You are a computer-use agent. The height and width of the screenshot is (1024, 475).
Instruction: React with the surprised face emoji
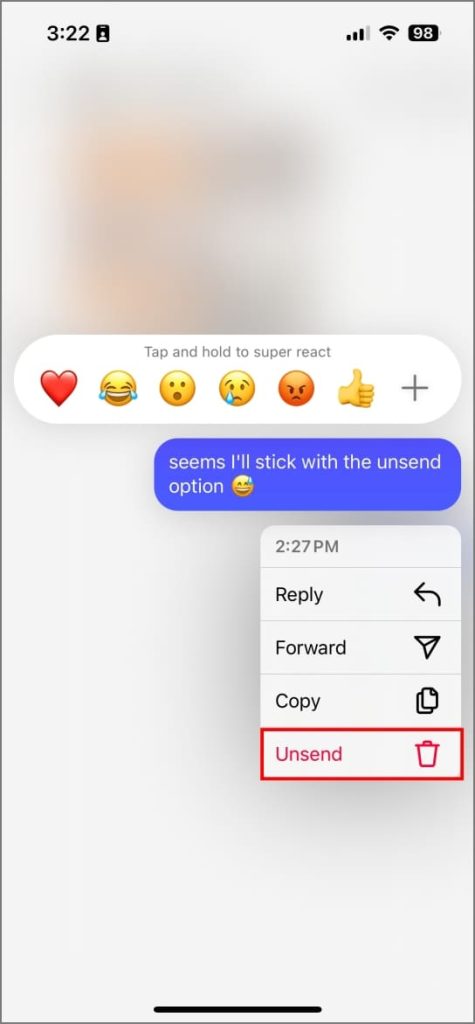point(177,389)
